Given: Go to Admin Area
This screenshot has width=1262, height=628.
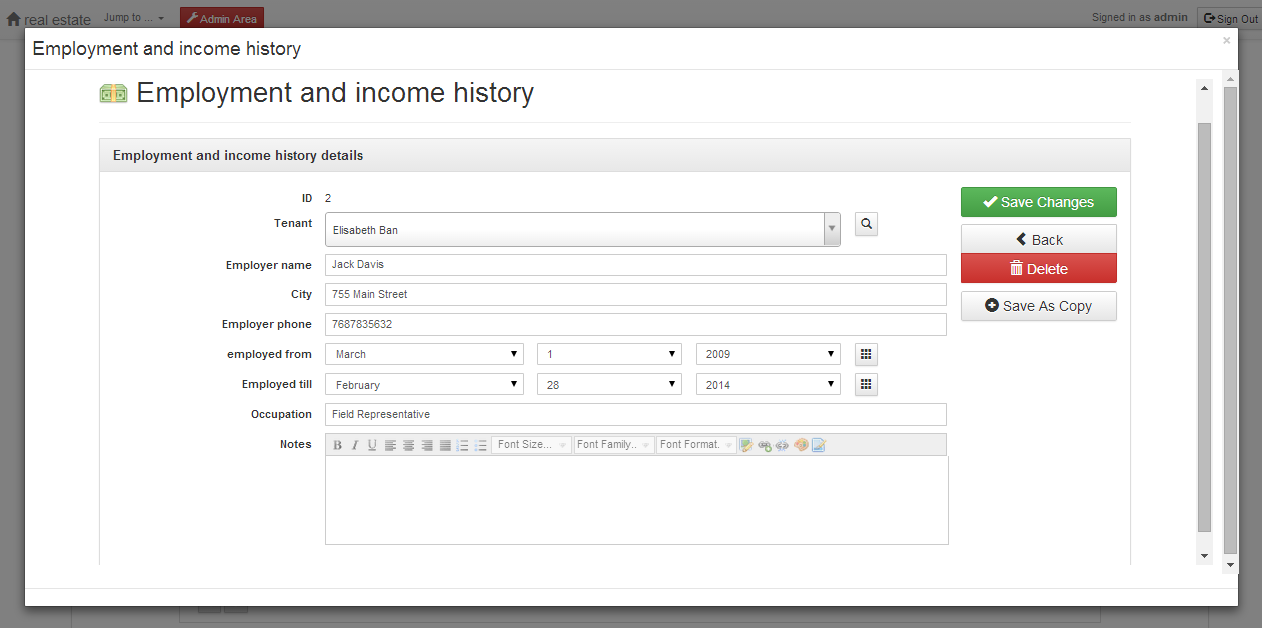Looking at the screenshot, I should [x=222, y=18].
